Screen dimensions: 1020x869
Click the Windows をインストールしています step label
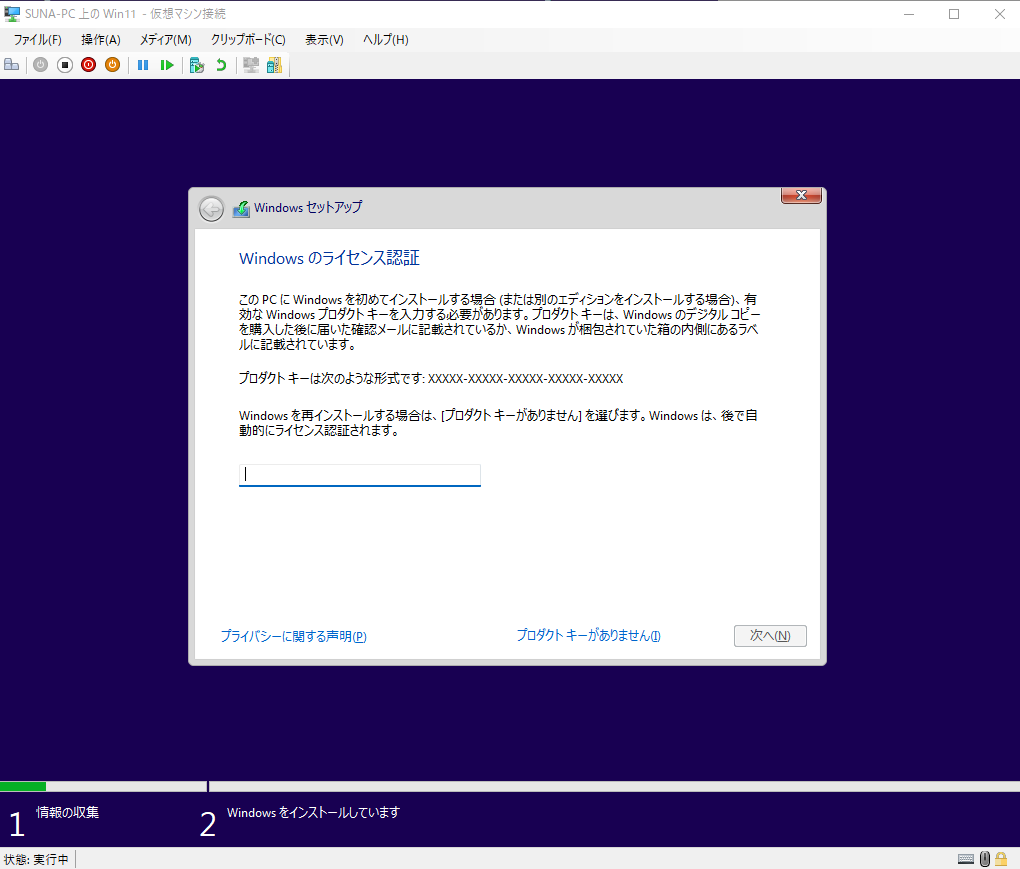click(x=314, y=812)
